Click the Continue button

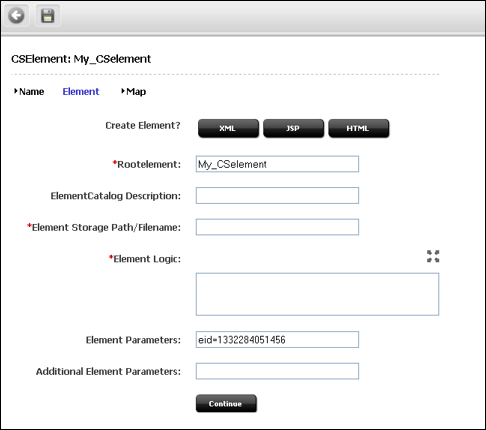point(226,404)
